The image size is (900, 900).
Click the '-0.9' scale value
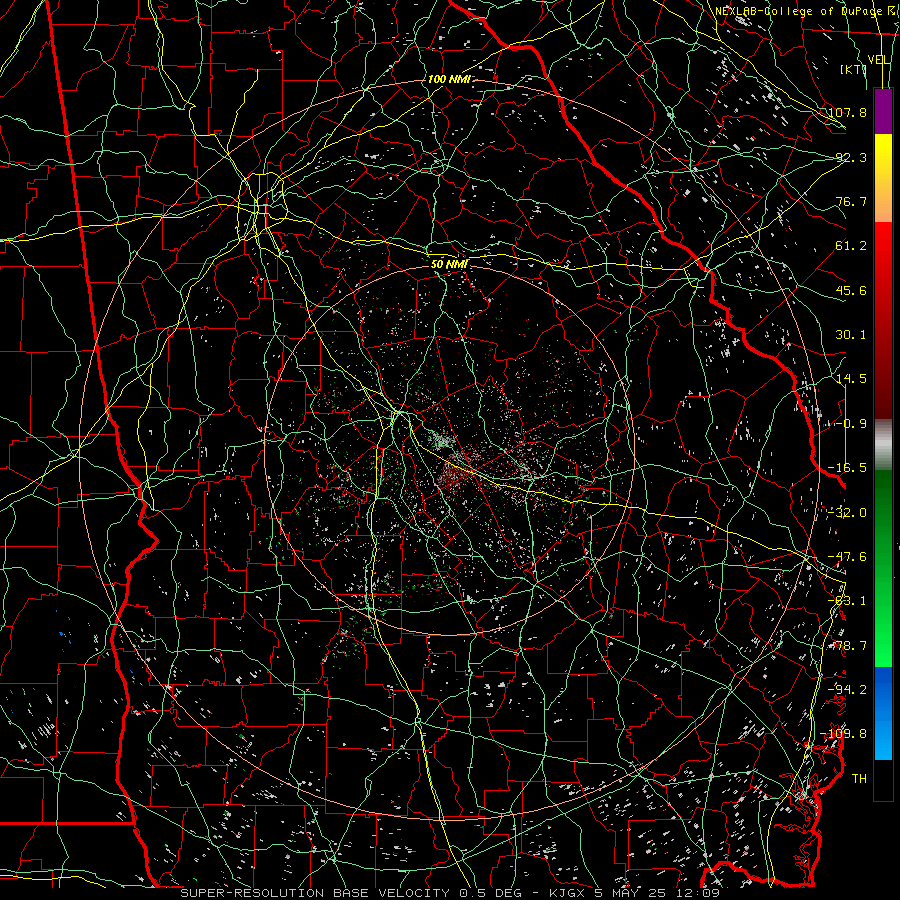pos(849,424)
